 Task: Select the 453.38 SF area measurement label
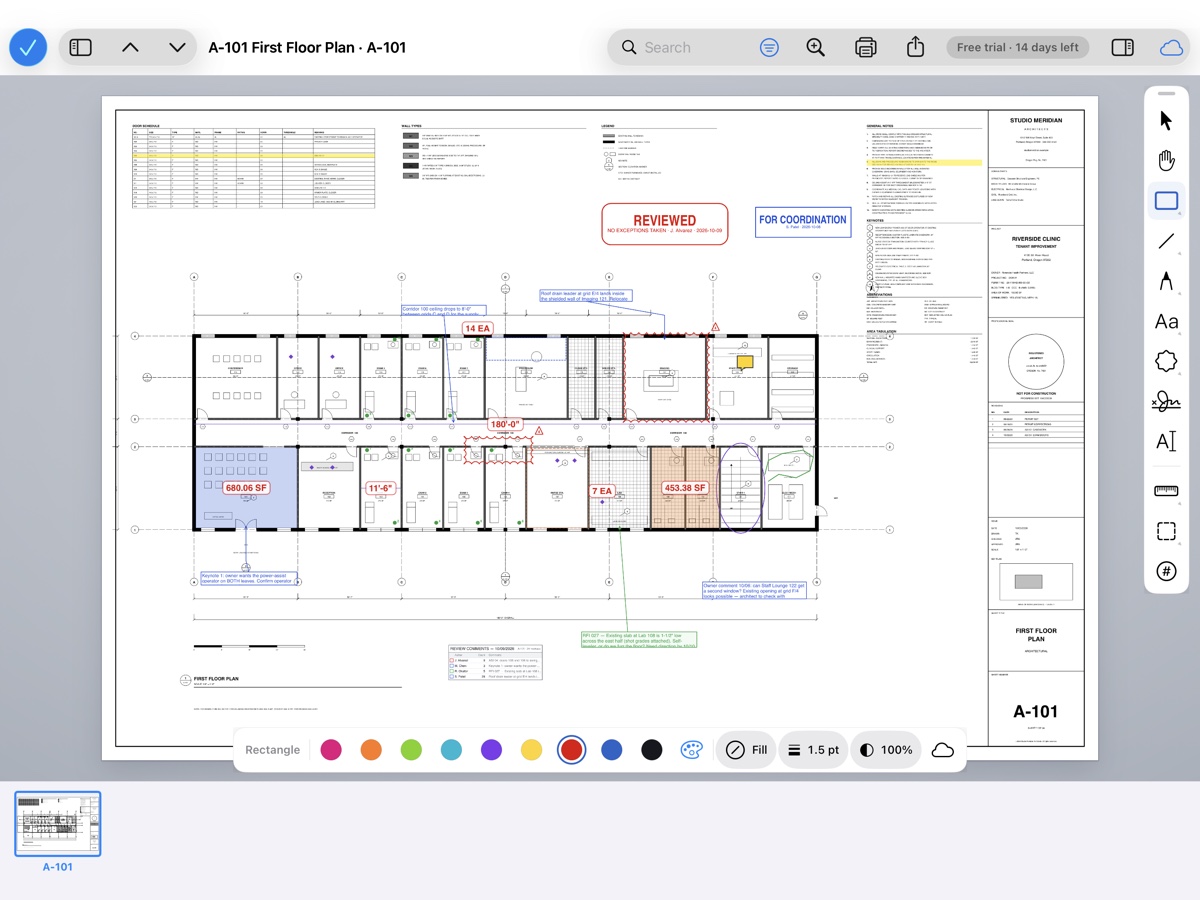coord(684,488)
